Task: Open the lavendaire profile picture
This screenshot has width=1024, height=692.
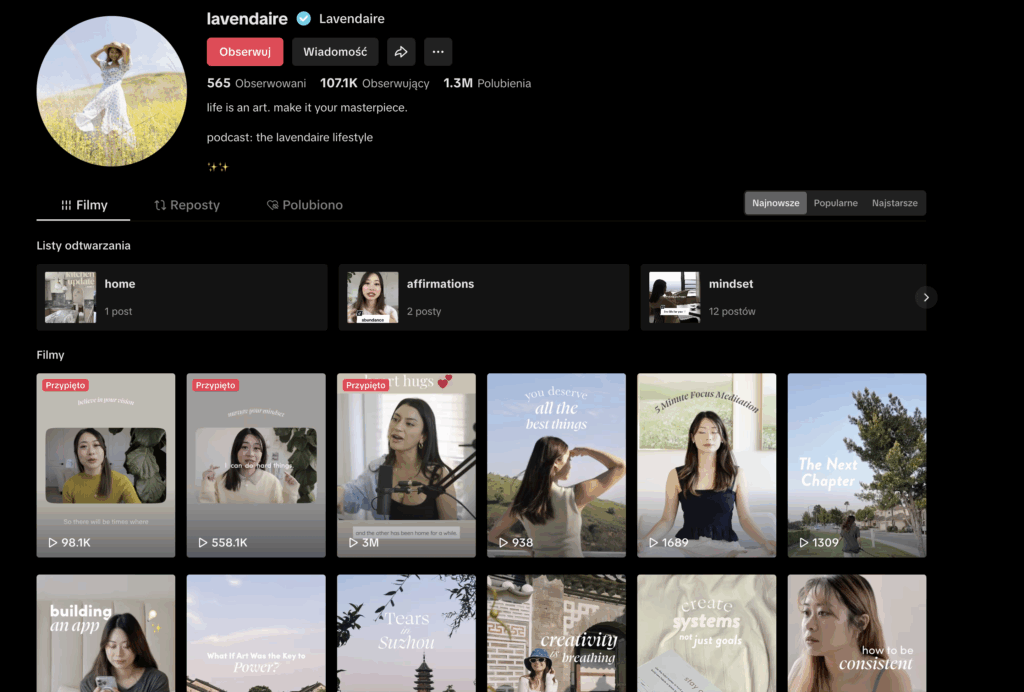Action: tap(112, 91)
